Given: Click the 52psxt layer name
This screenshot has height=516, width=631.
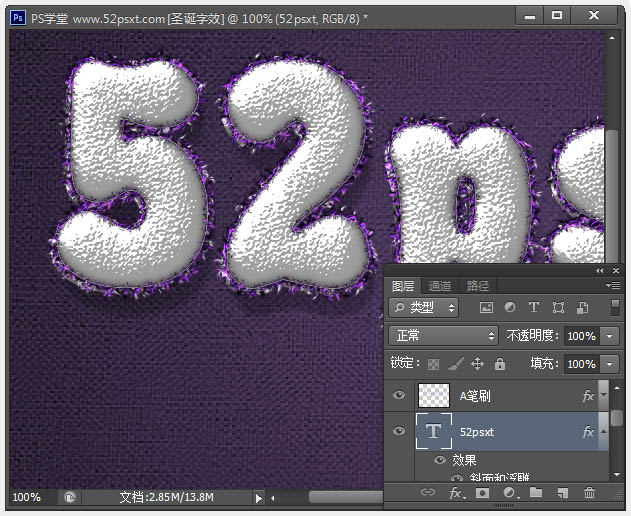Looking at the screenshot, I should point(477,432).
